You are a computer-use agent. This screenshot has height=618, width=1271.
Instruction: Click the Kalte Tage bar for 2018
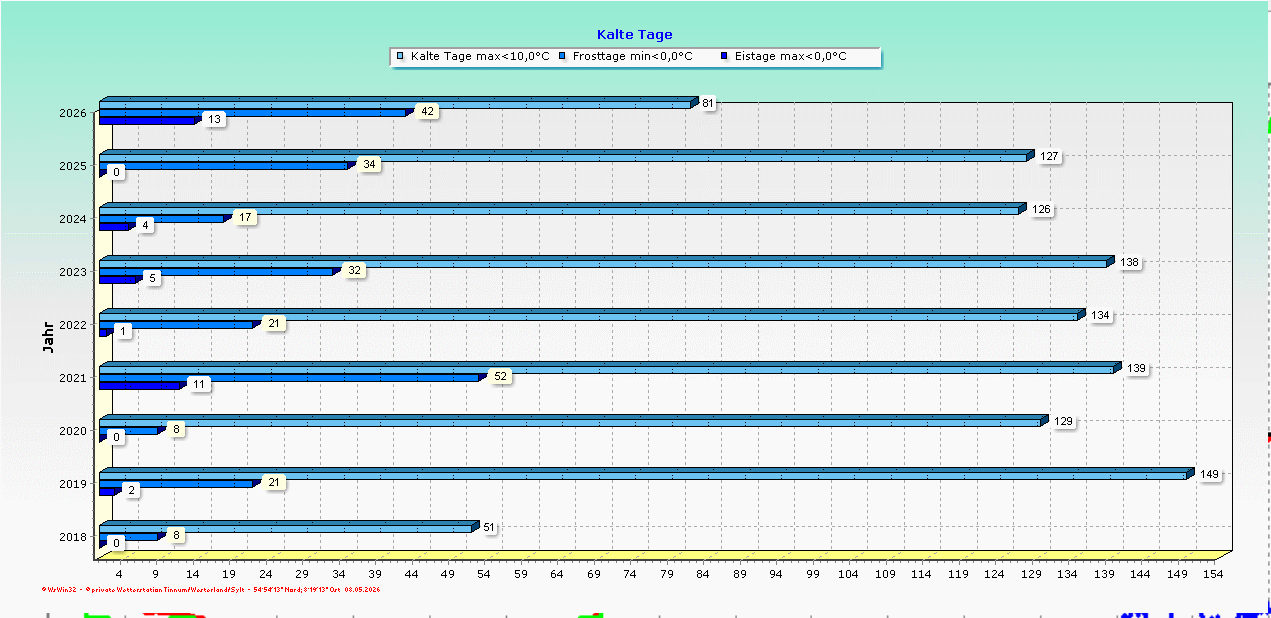click(x=287, y=527)
